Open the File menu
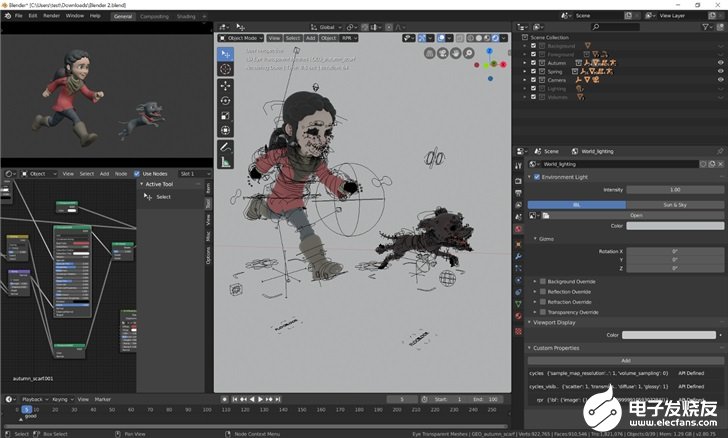The height and width of the screenshot is (438, 728). pos(19,16)
